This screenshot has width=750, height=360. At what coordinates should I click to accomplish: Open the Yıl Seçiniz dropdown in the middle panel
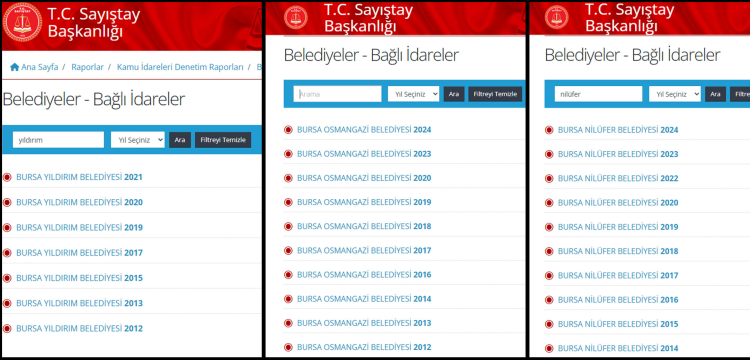(413, 94)
